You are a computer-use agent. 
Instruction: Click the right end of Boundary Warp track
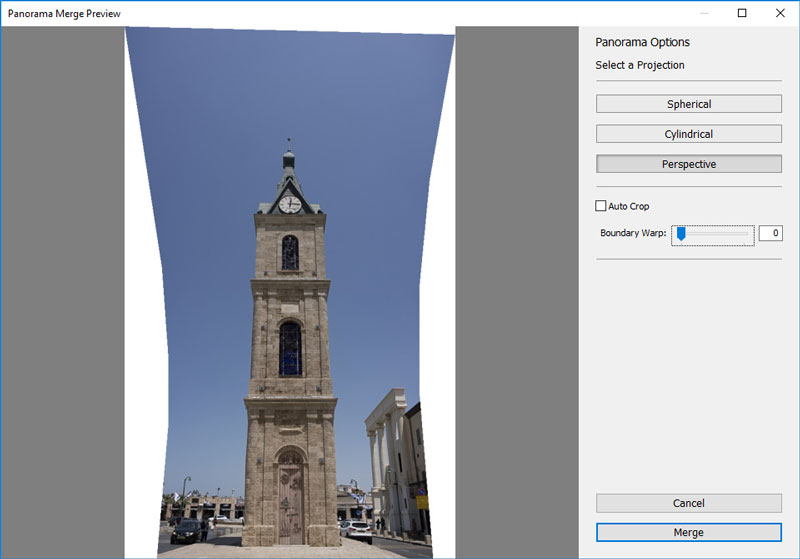(748, 234)
